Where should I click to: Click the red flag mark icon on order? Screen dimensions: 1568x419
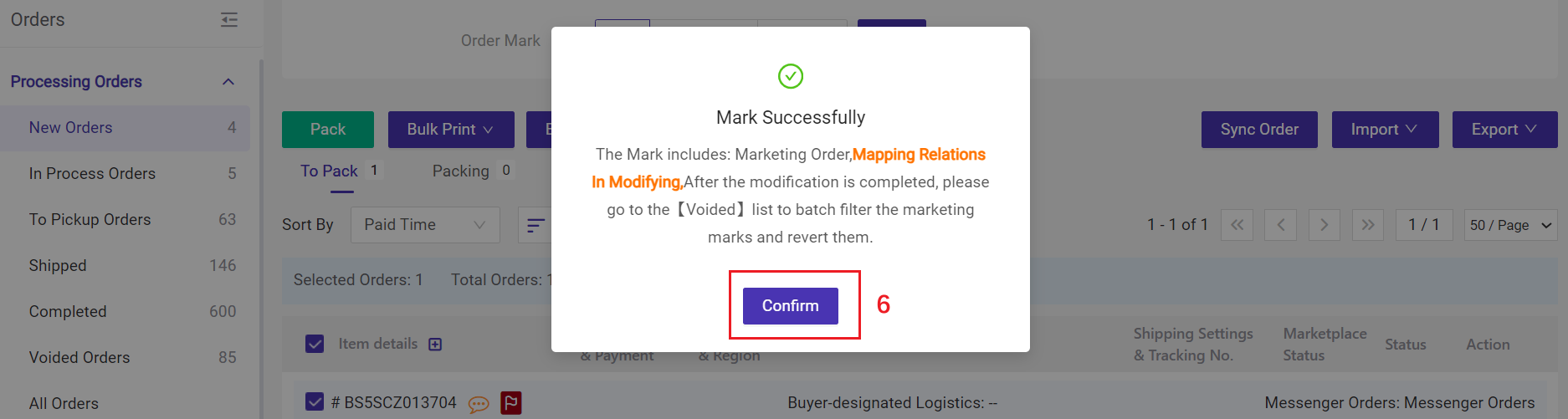511,403
